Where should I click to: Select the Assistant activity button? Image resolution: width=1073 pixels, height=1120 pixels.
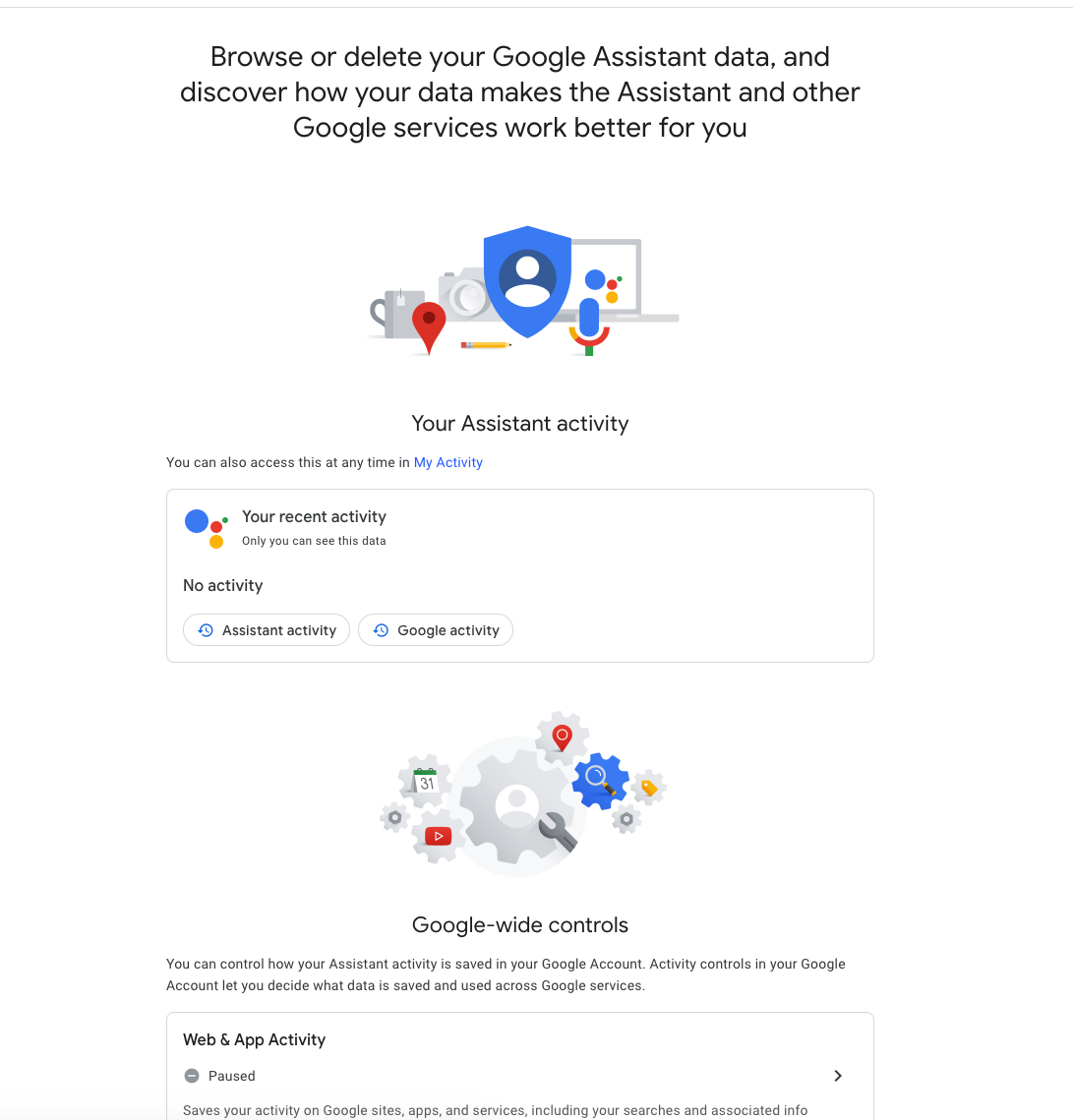click(x=266, y=629)
